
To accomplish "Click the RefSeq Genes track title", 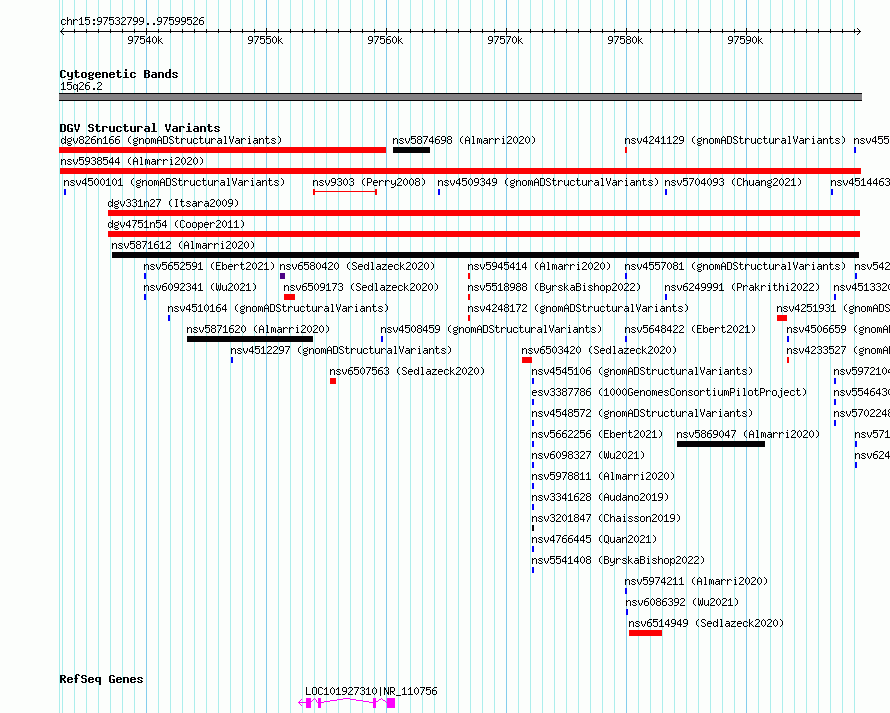I will (x=101, y=679).
